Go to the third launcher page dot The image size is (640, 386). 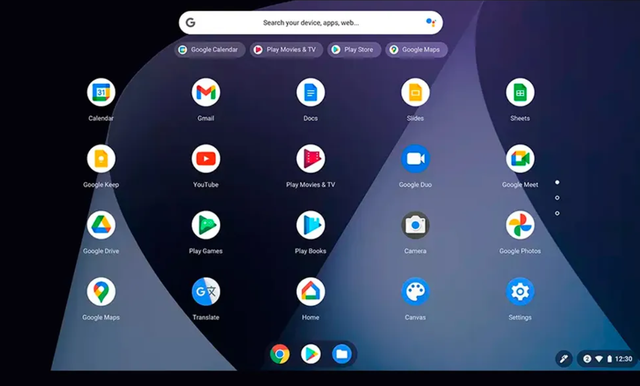(557, 213)
